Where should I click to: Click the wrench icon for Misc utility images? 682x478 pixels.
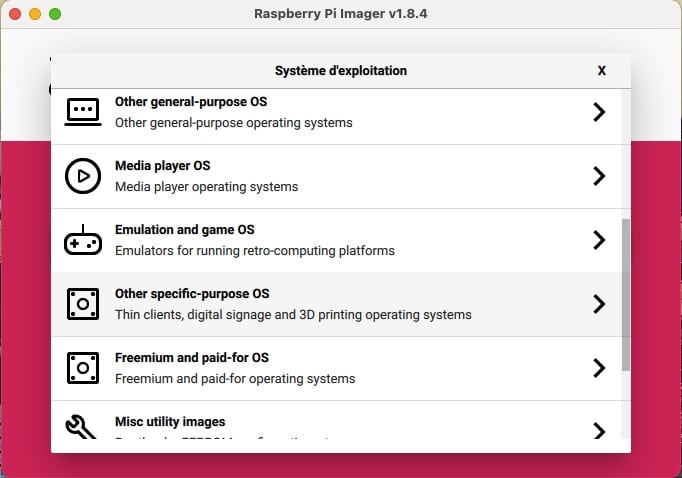[82, 428]
